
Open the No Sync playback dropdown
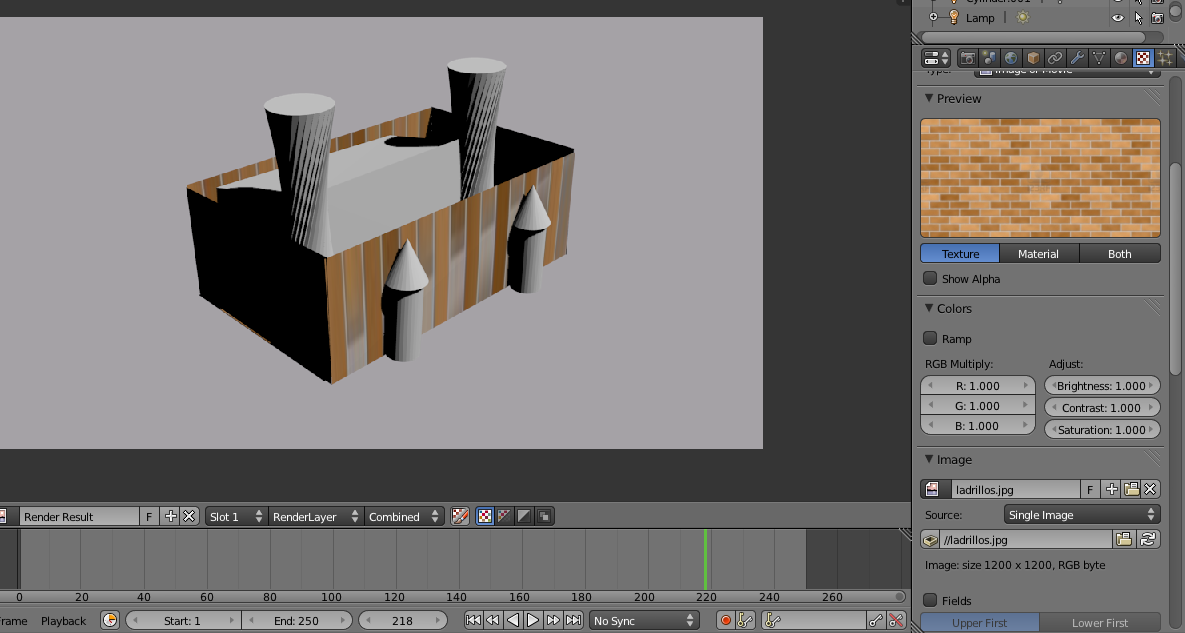[x=644, y=621]
